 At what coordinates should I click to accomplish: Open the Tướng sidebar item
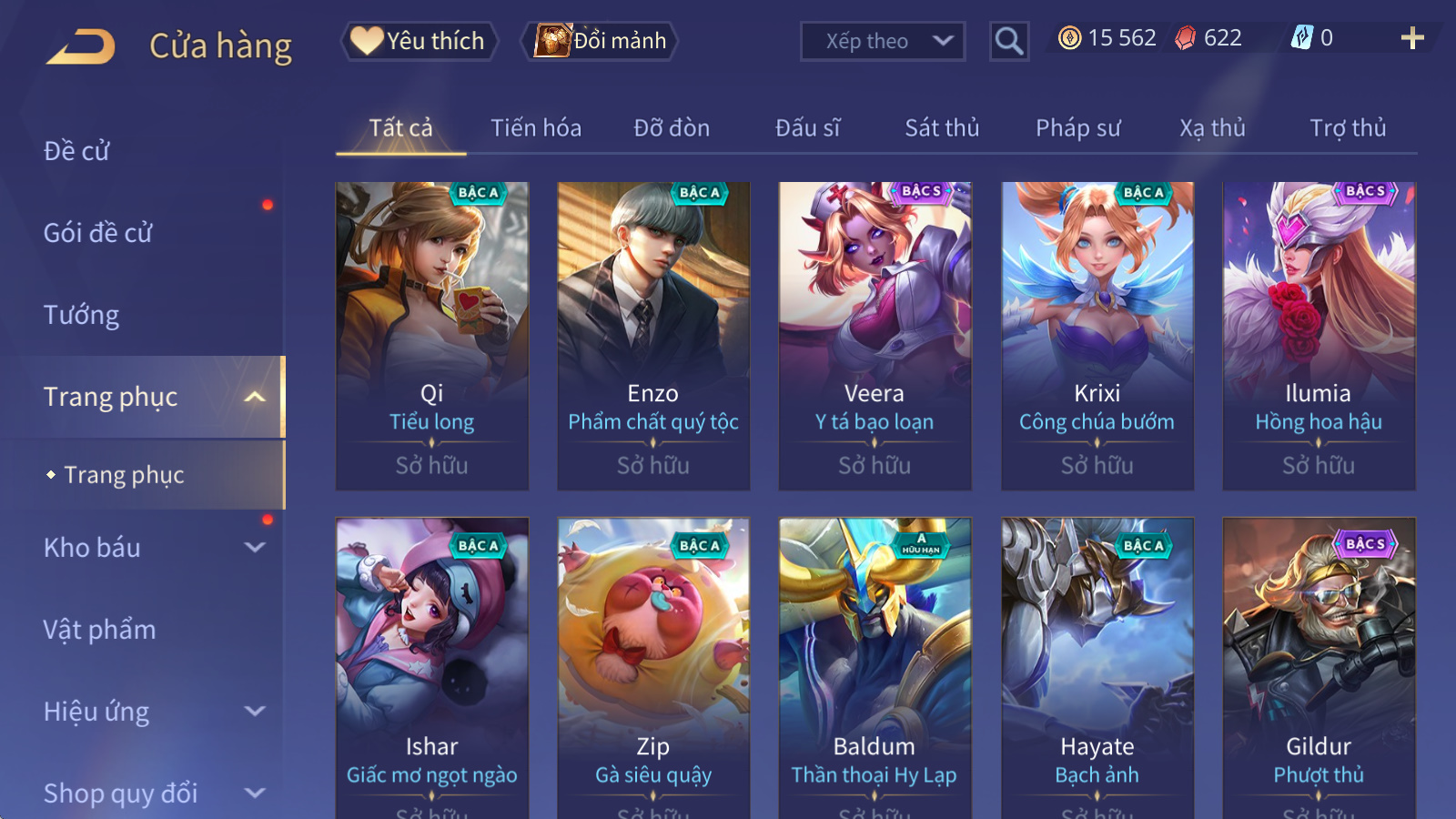82,315
